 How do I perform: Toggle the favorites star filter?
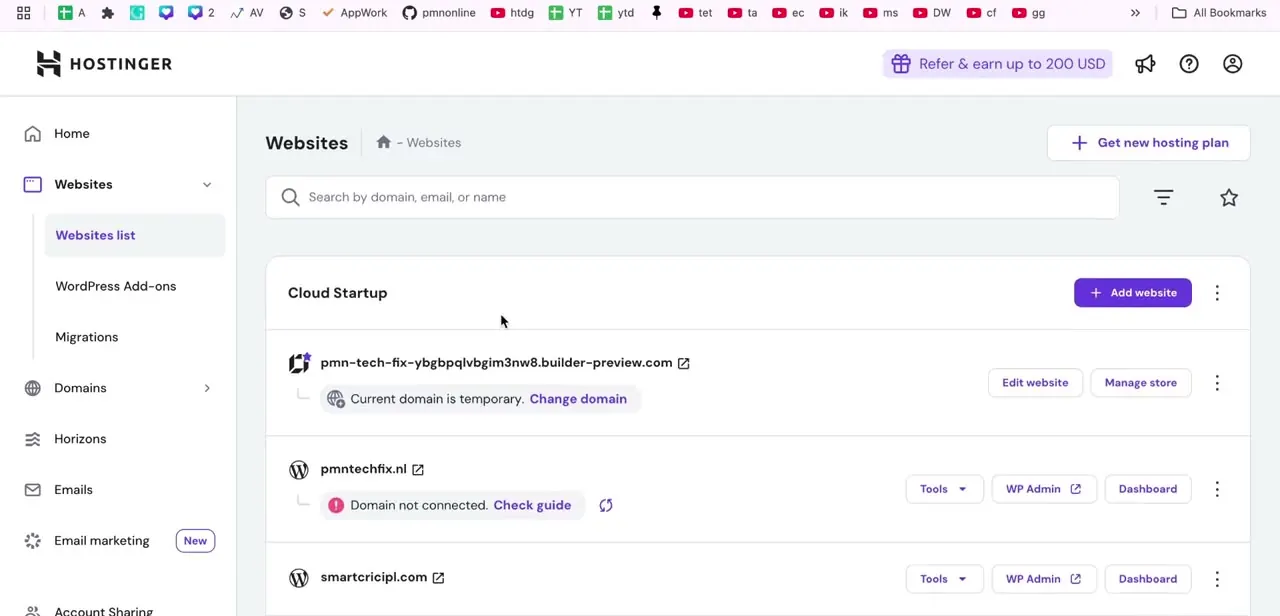pos(1229,198)
